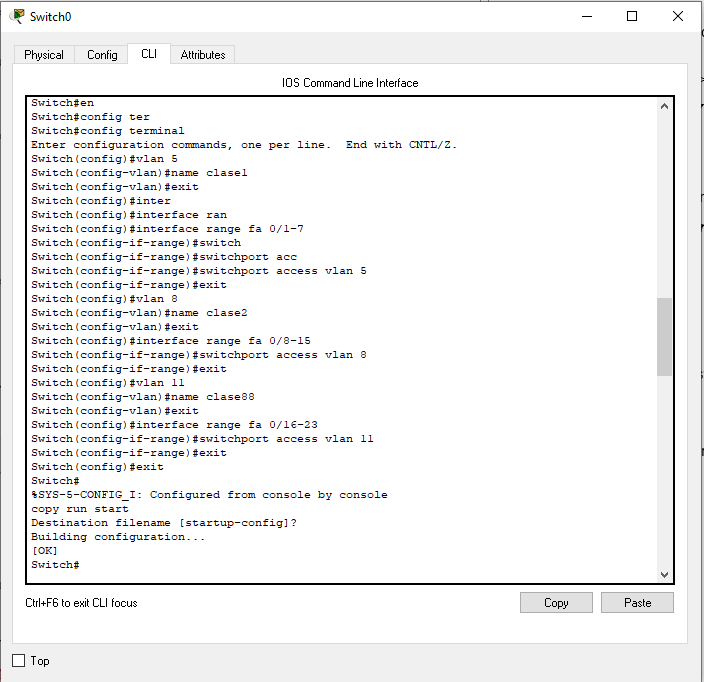This screenshot has width=704, height=682.
Task: Click the scrollbar track below the thumb
Action: (665, 470)
